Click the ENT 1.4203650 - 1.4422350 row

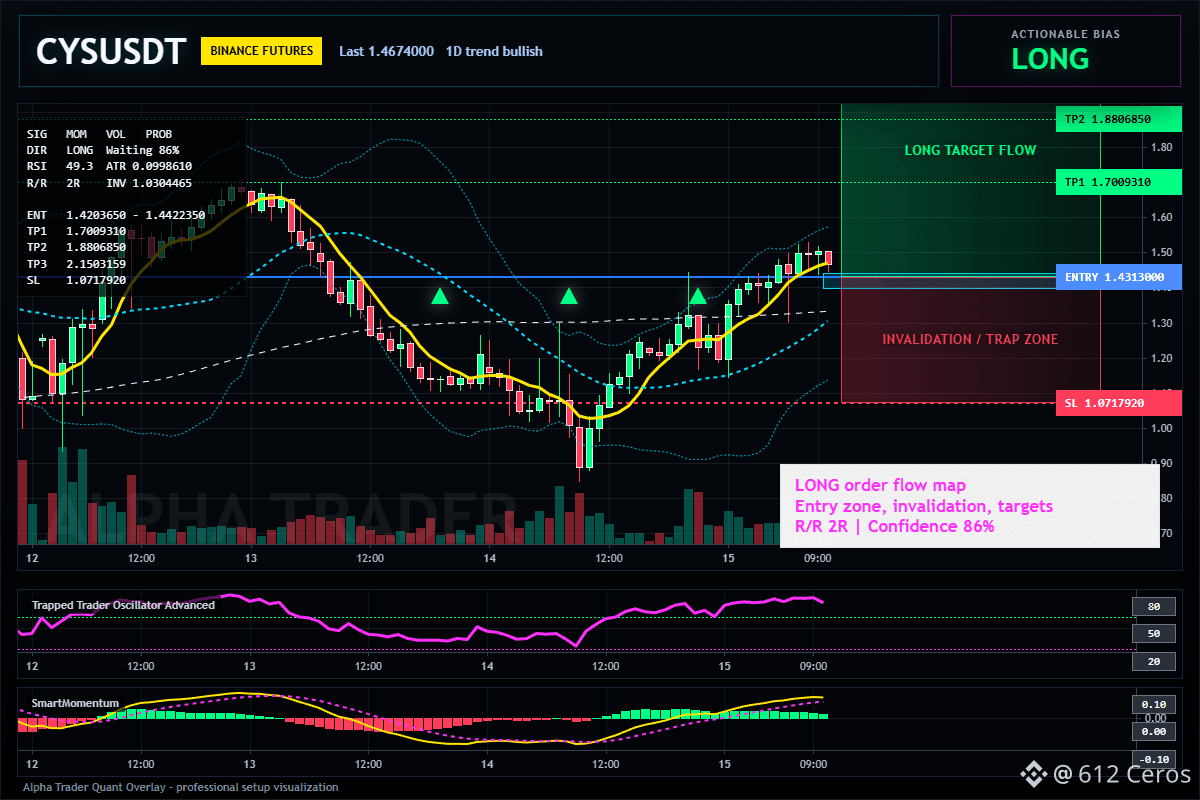(116, 215)
